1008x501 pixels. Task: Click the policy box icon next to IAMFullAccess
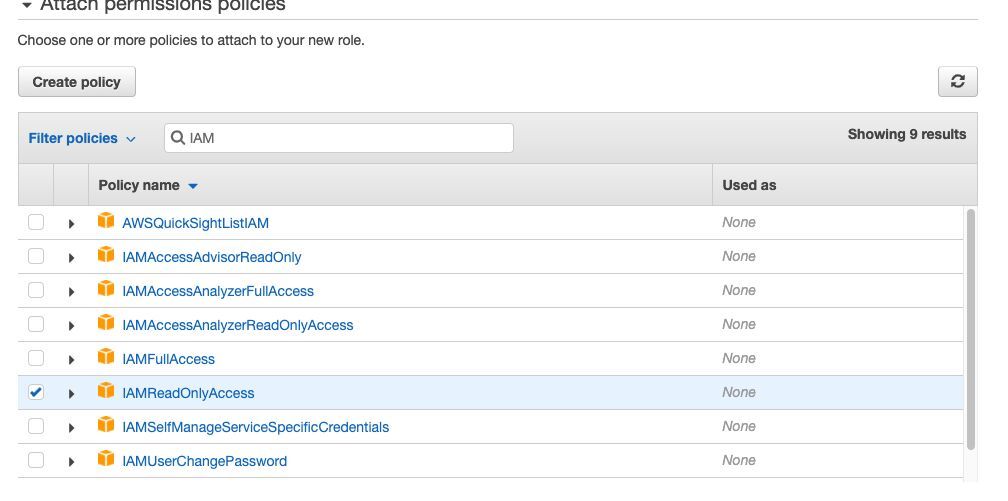pos(106,358)
